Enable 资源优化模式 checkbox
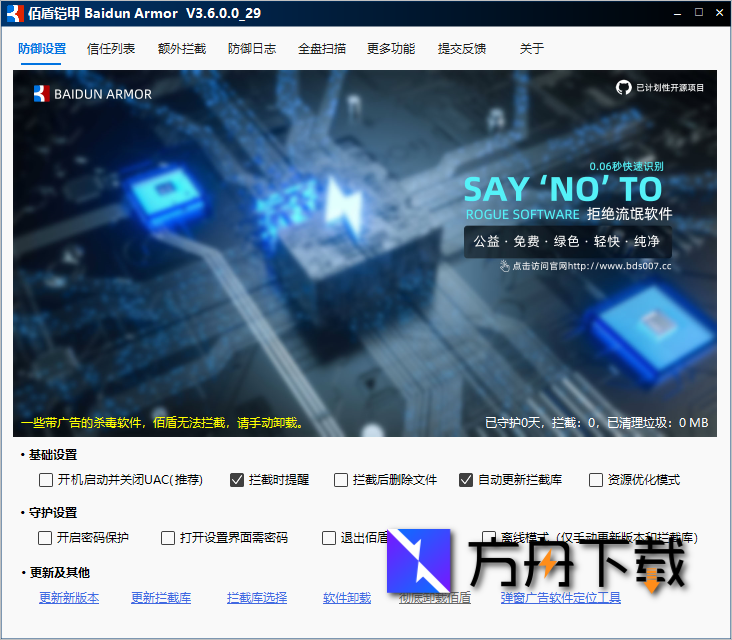 pos(596,480)
